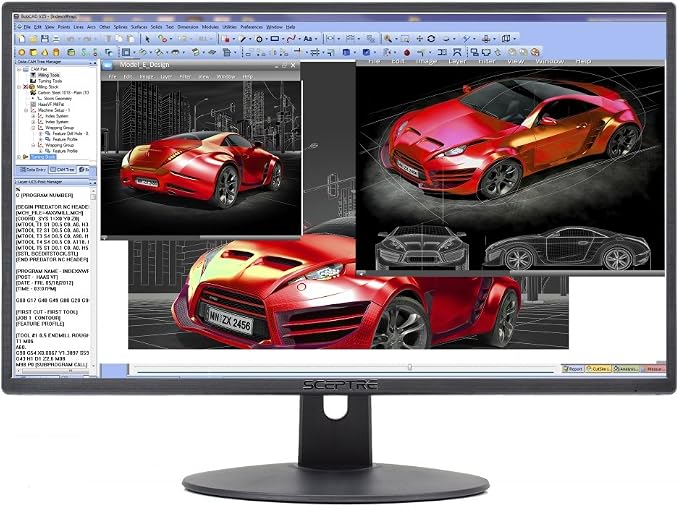Collapse the Machine Setup - 1 node
The width and height of the screenshot is (679, 507).
26,110
